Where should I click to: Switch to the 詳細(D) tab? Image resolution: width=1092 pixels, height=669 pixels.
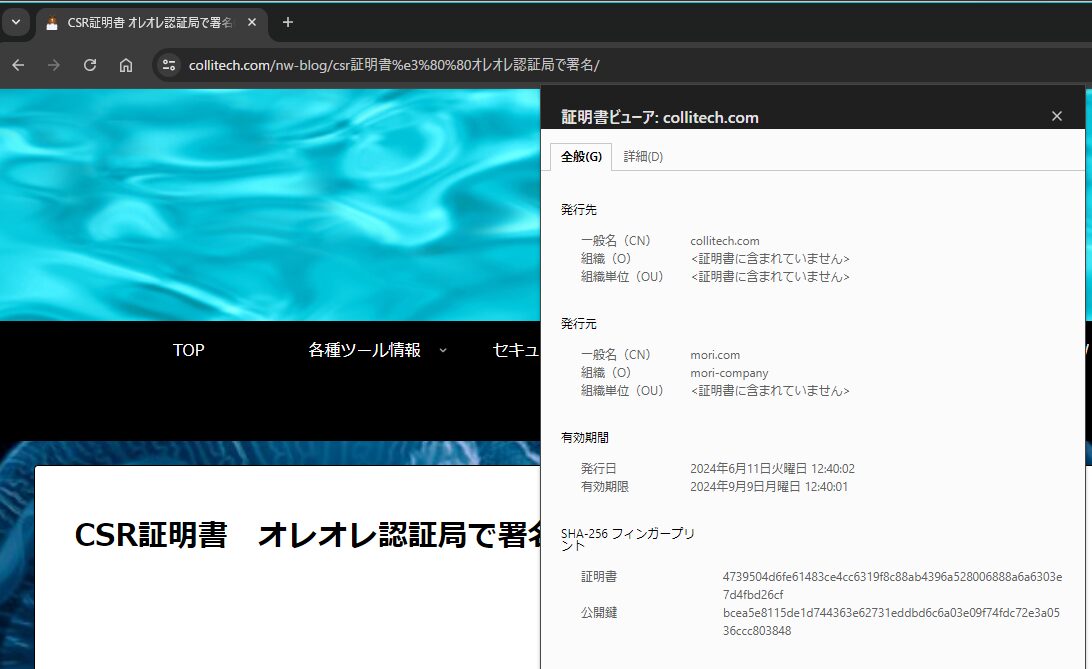click(x=643, y=157)
